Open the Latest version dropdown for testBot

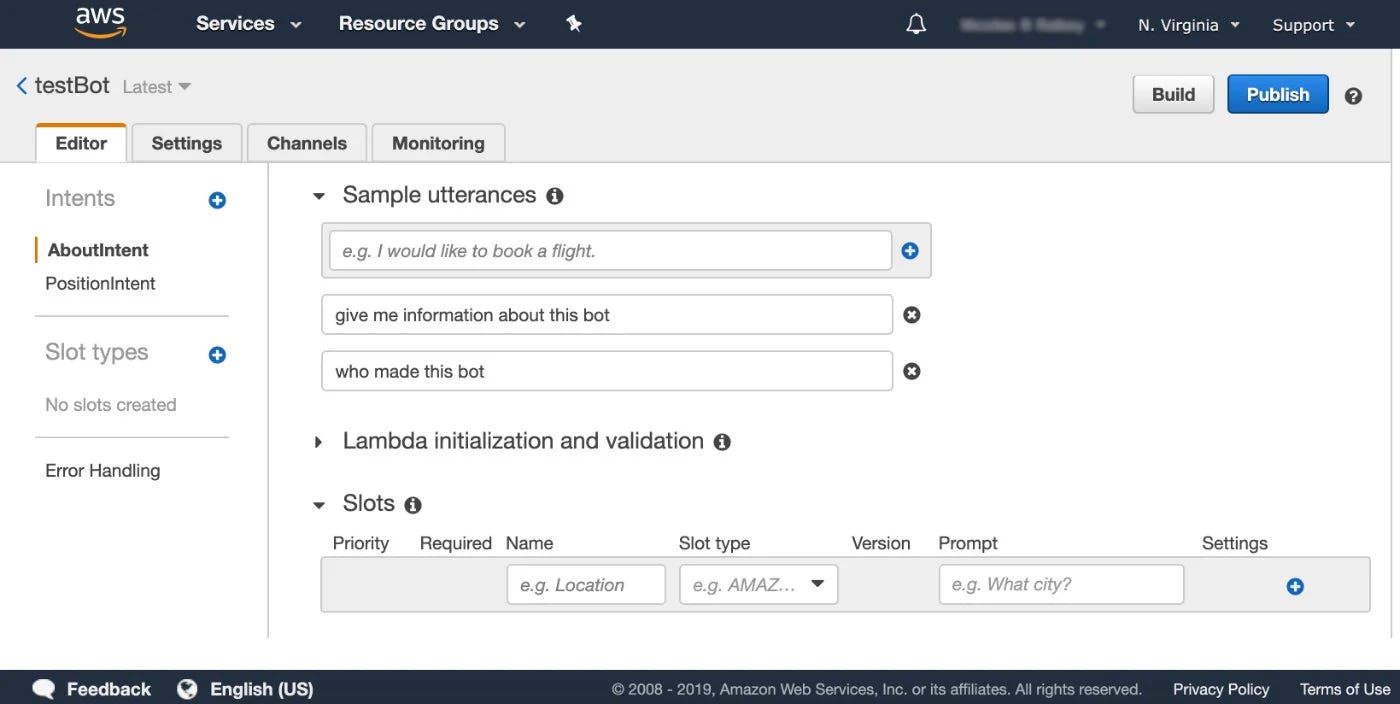155,87
